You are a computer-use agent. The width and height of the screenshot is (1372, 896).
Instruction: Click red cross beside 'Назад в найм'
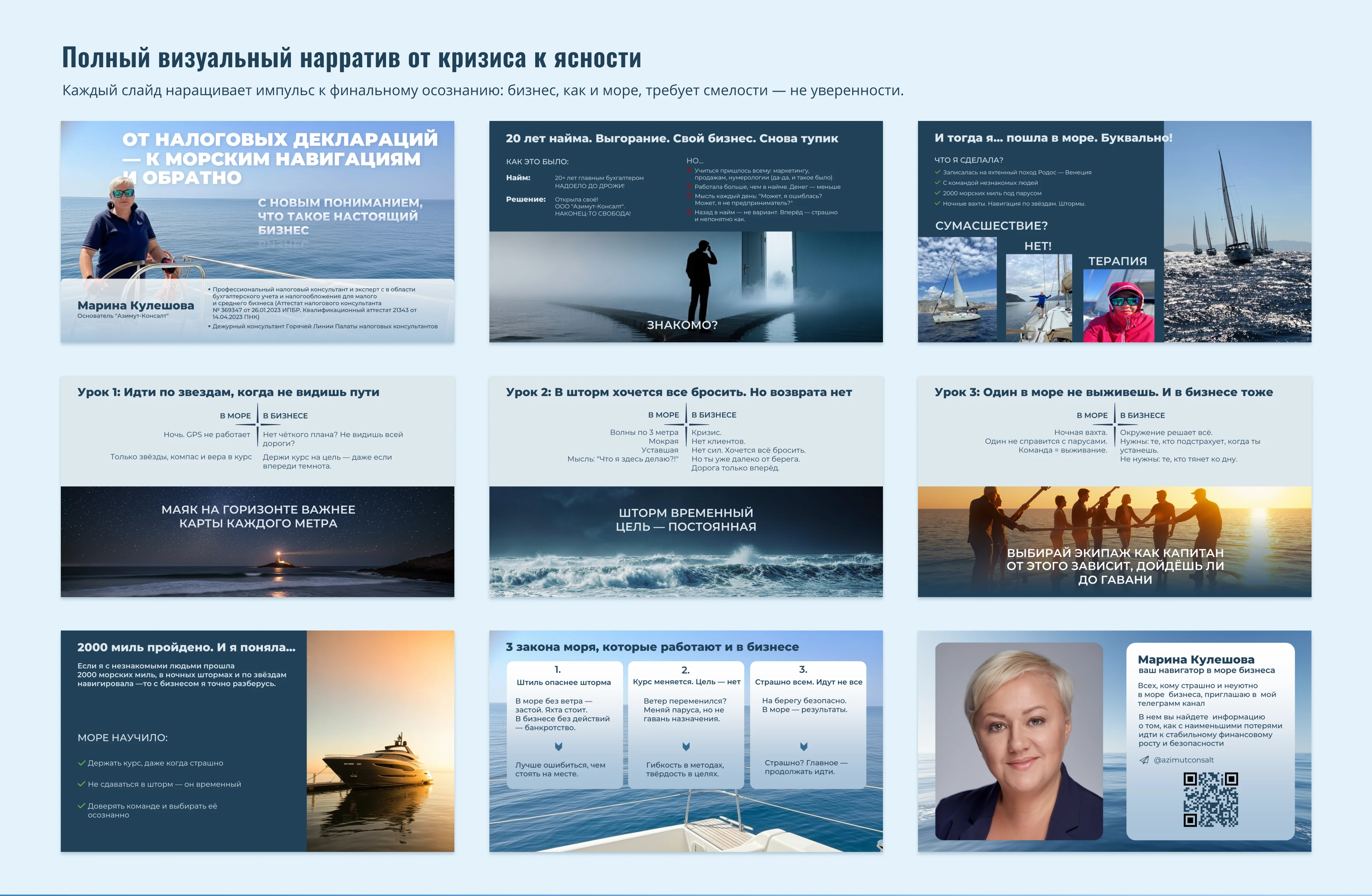[689, 212]
